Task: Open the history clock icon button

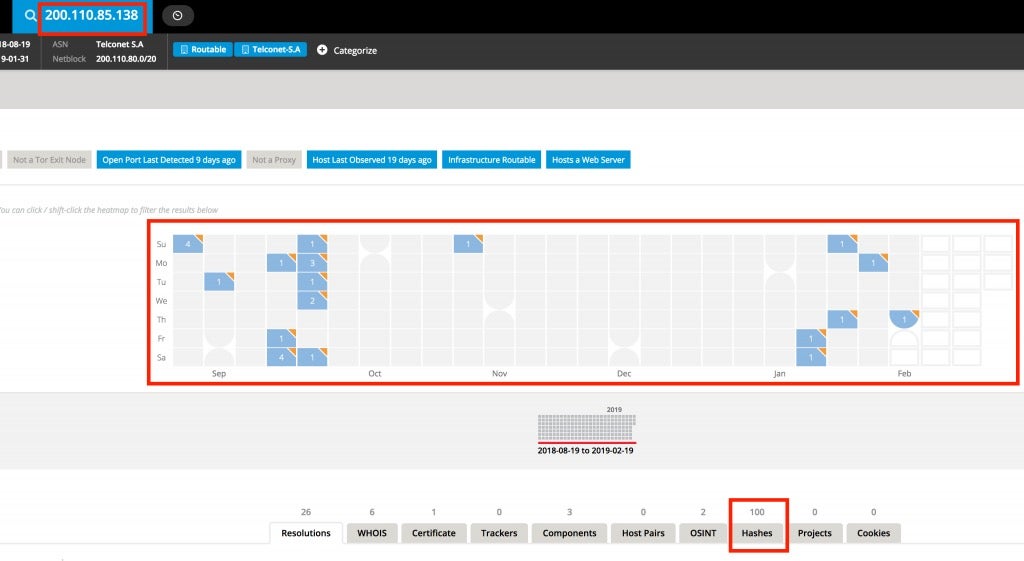Action: pyautogui.click(x=178, y=16)
